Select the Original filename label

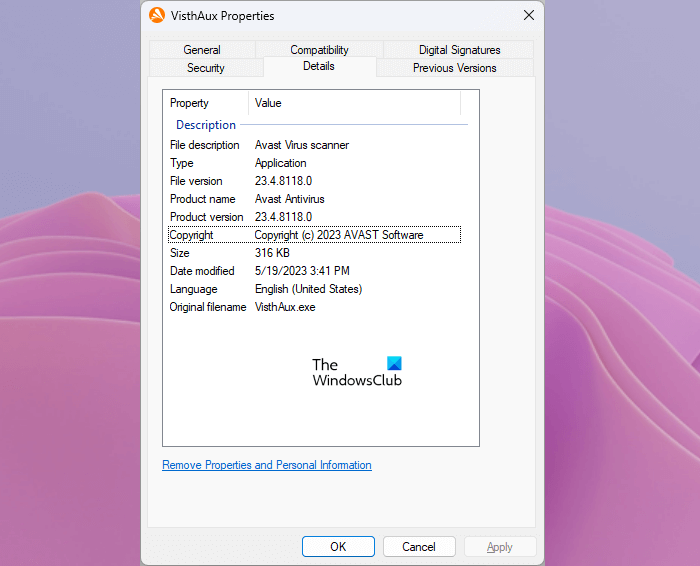pyautogui.click(x=208, y=307)
